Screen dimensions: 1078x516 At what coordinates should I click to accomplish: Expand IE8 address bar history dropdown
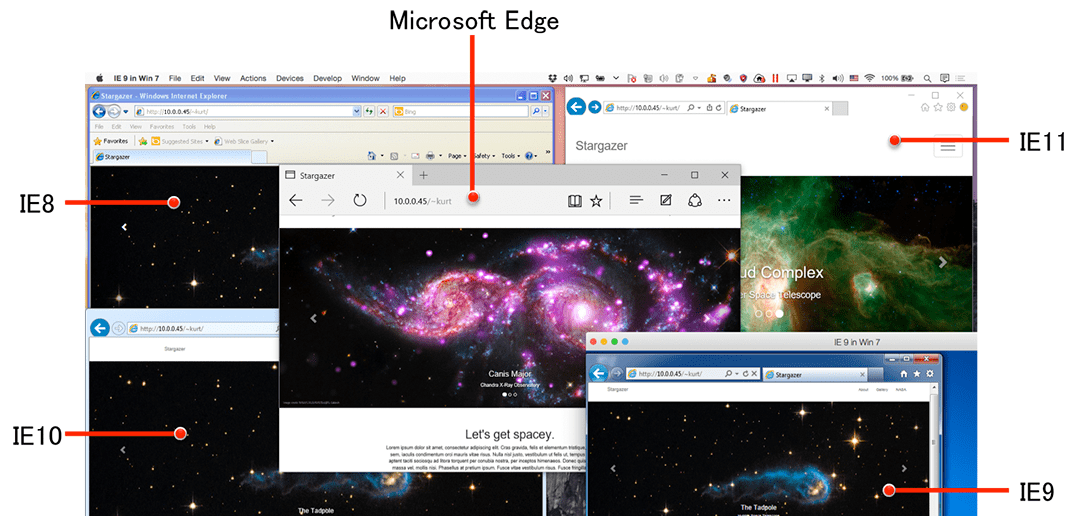coord(356,111)
